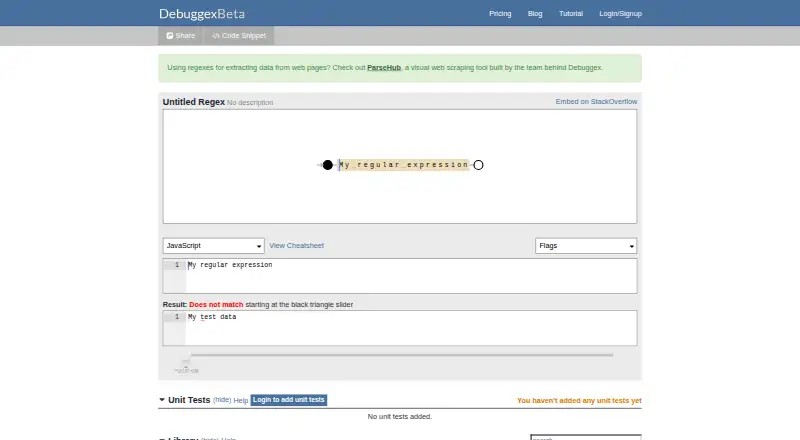The width and height of the screenshot is (800, 440).
Task: Click the black start node in the diagram
Action: coord(328,165)
